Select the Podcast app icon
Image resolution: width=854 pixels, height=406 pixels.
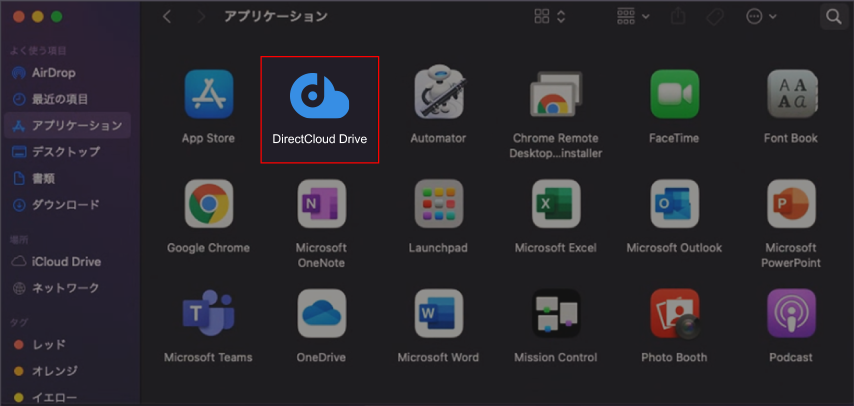[791, 313]
